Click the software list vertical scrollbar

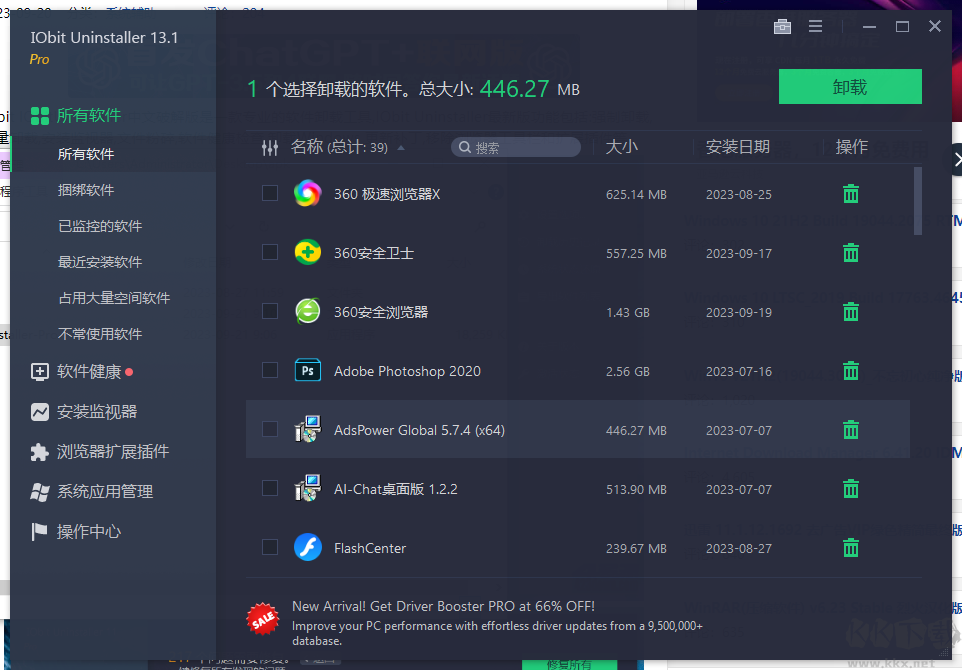[x=918, y=201]
